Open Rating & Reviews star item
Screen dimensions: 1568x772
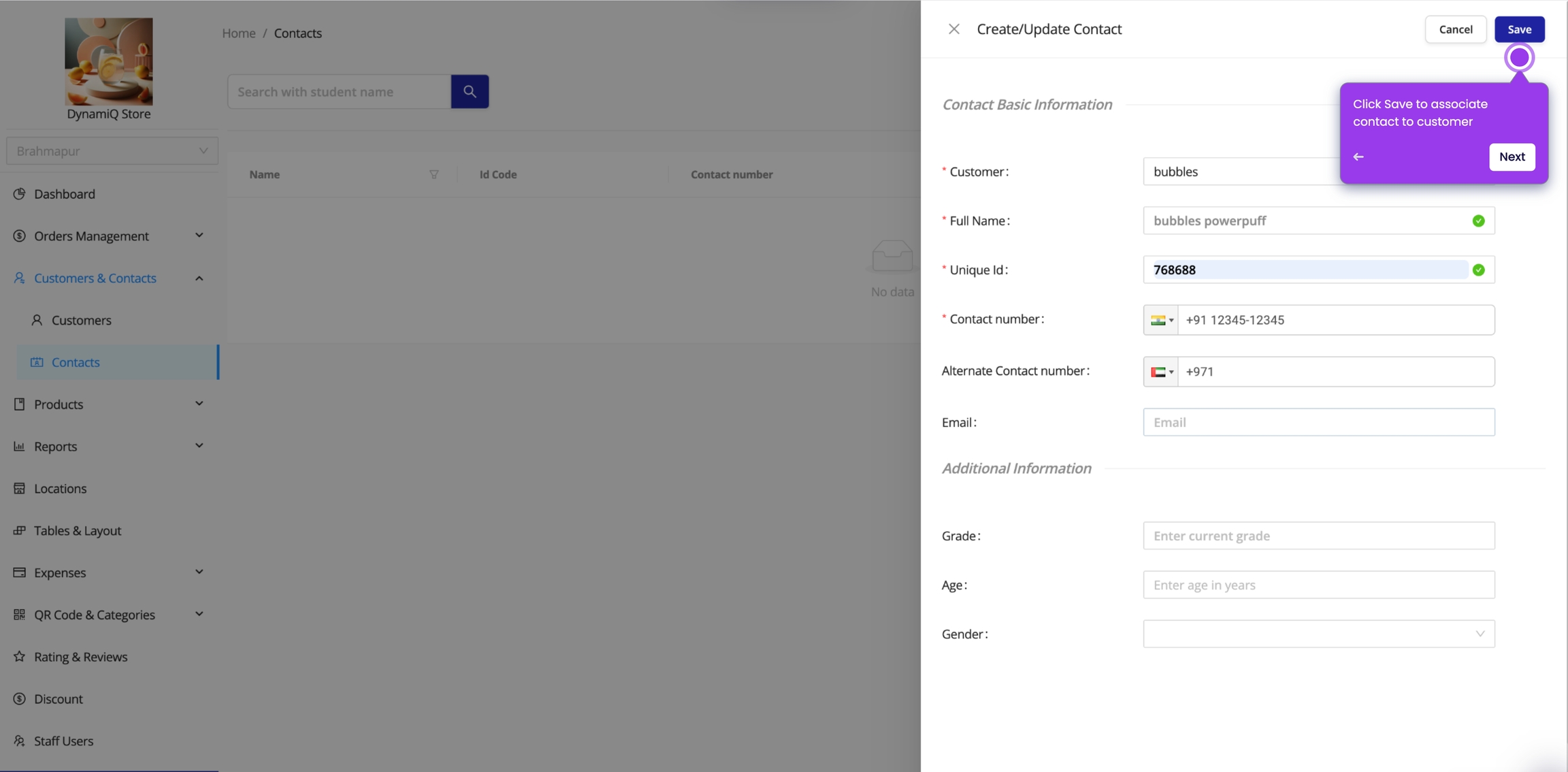80,657
